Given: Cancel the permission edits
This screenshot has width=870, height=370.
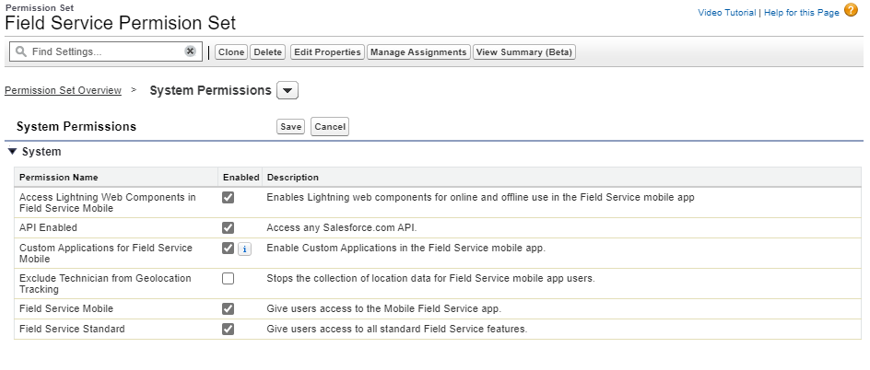Looking at the screenshot, I should [x=330, y=126].
